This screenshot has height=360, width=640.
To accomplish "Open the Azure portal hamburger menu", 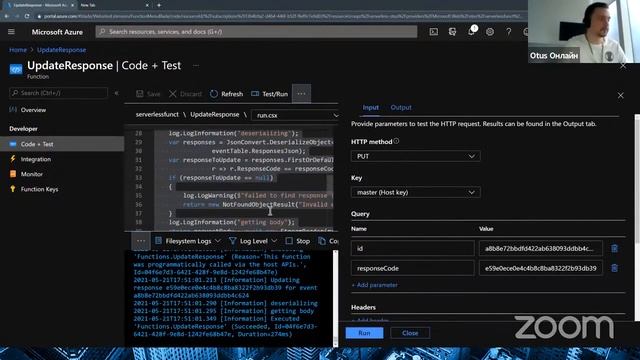I will [x=11, y=31].
